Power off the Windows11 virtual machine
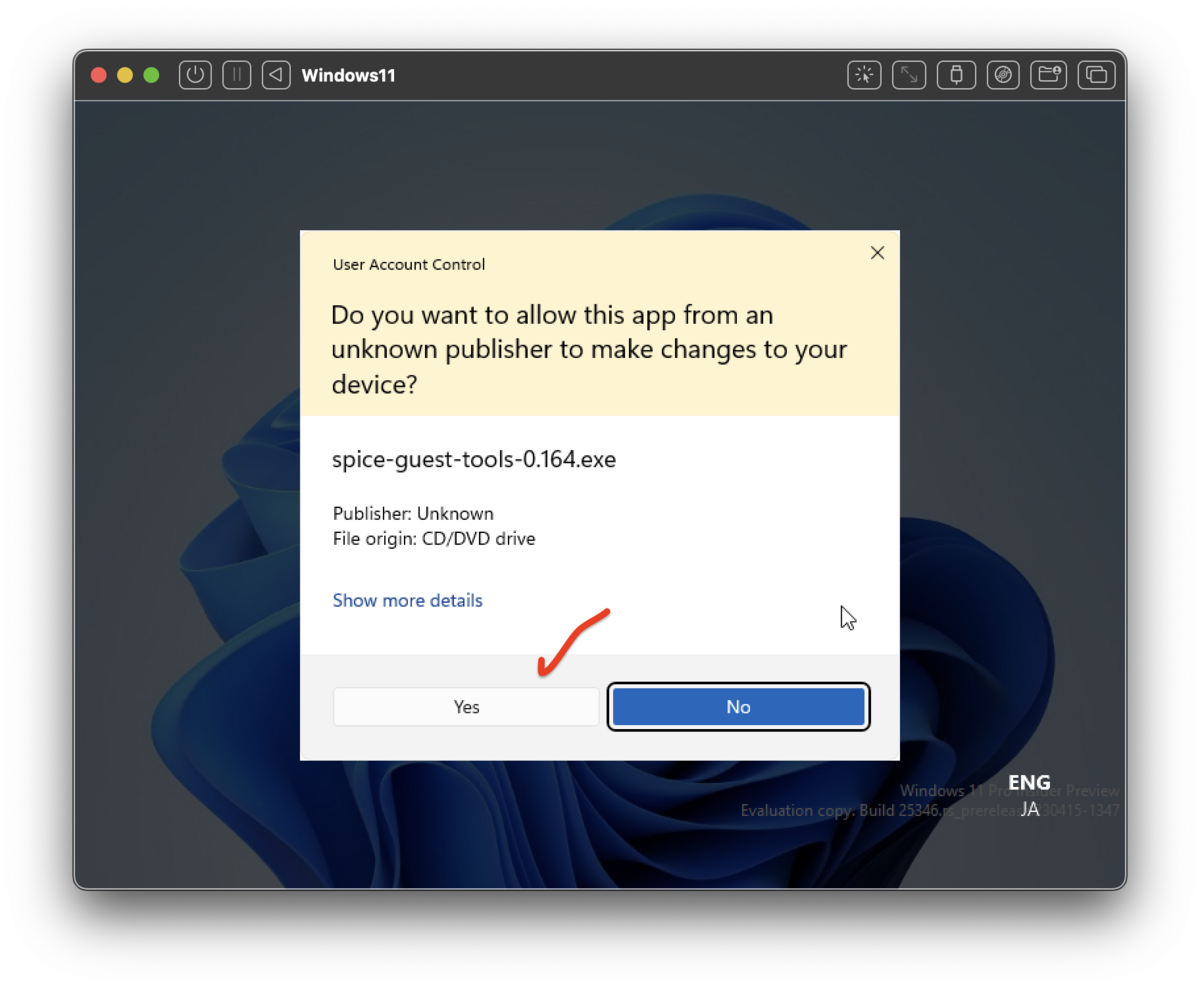 pyautogui.click(x=195, y=74)
